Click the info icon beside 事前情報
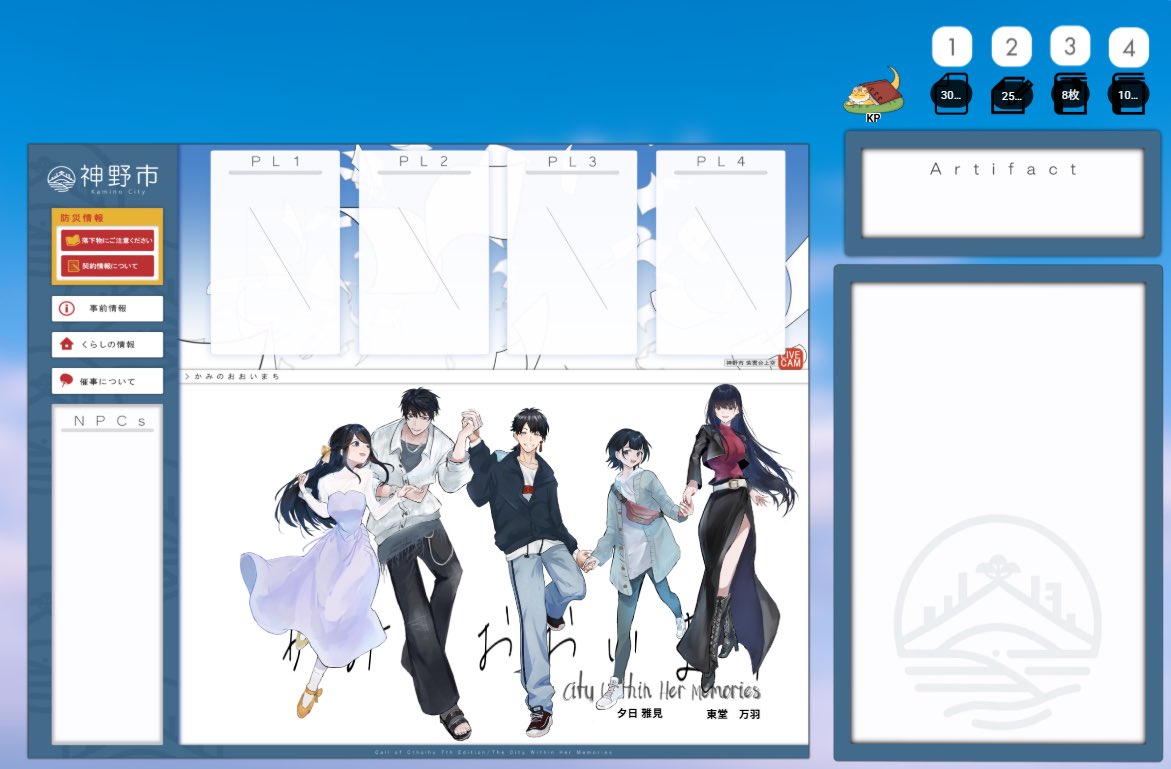 (x=66, y=308)
